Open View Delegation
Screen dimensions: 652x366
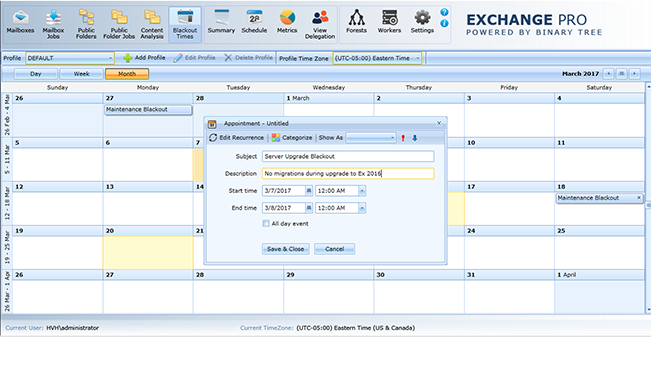[x=320, y=25]
